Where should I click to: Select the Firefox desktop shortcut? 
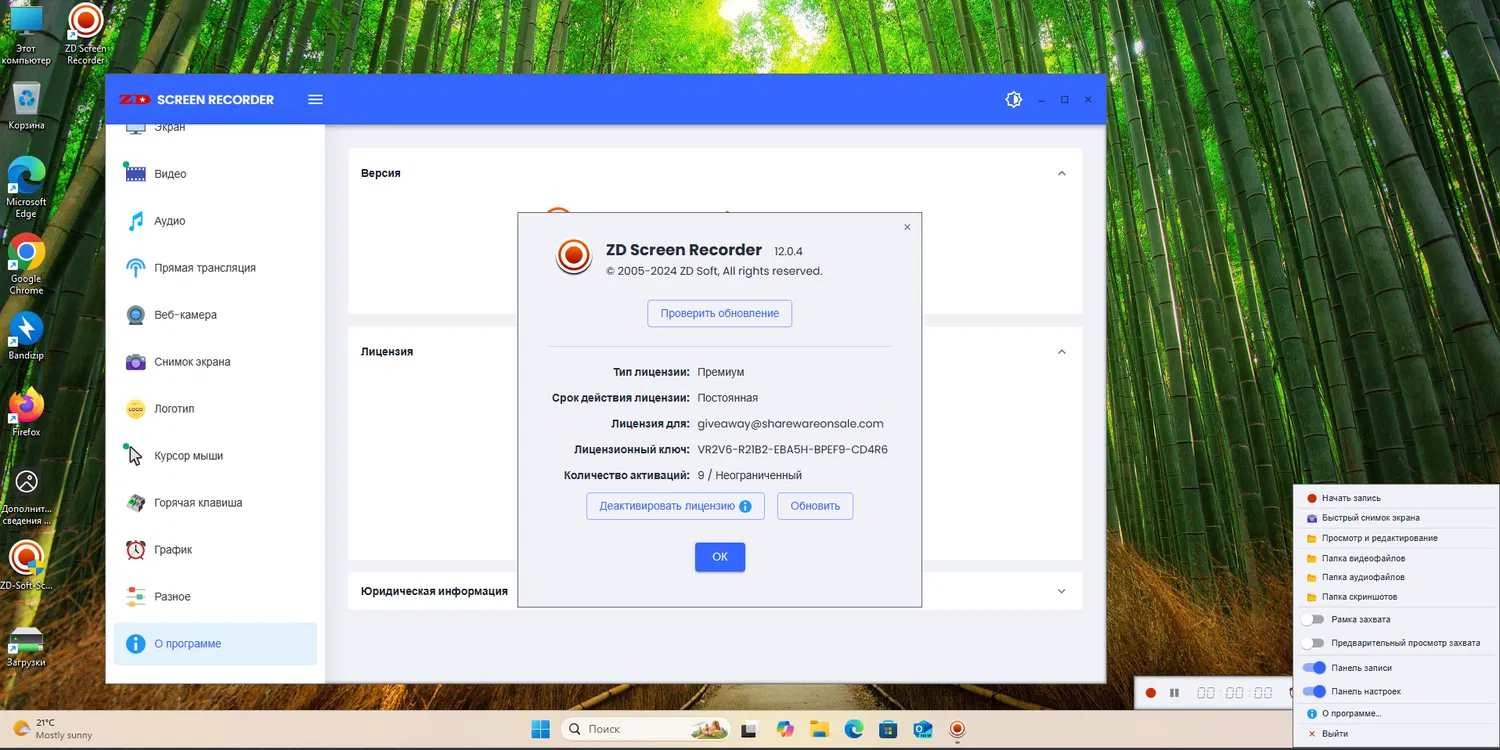(x=26, y=413)
